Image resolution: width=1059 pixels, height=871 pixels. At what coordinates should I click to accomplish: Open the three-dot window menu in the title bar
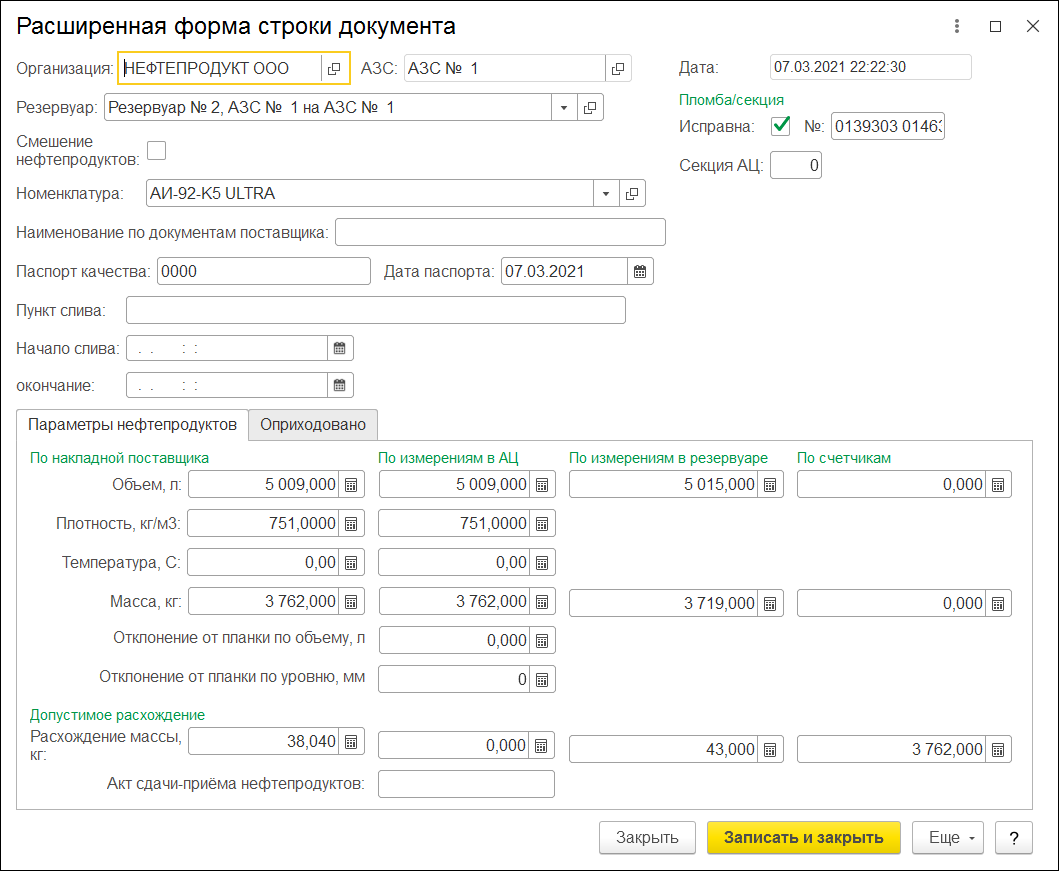click(x=957, y=27)
